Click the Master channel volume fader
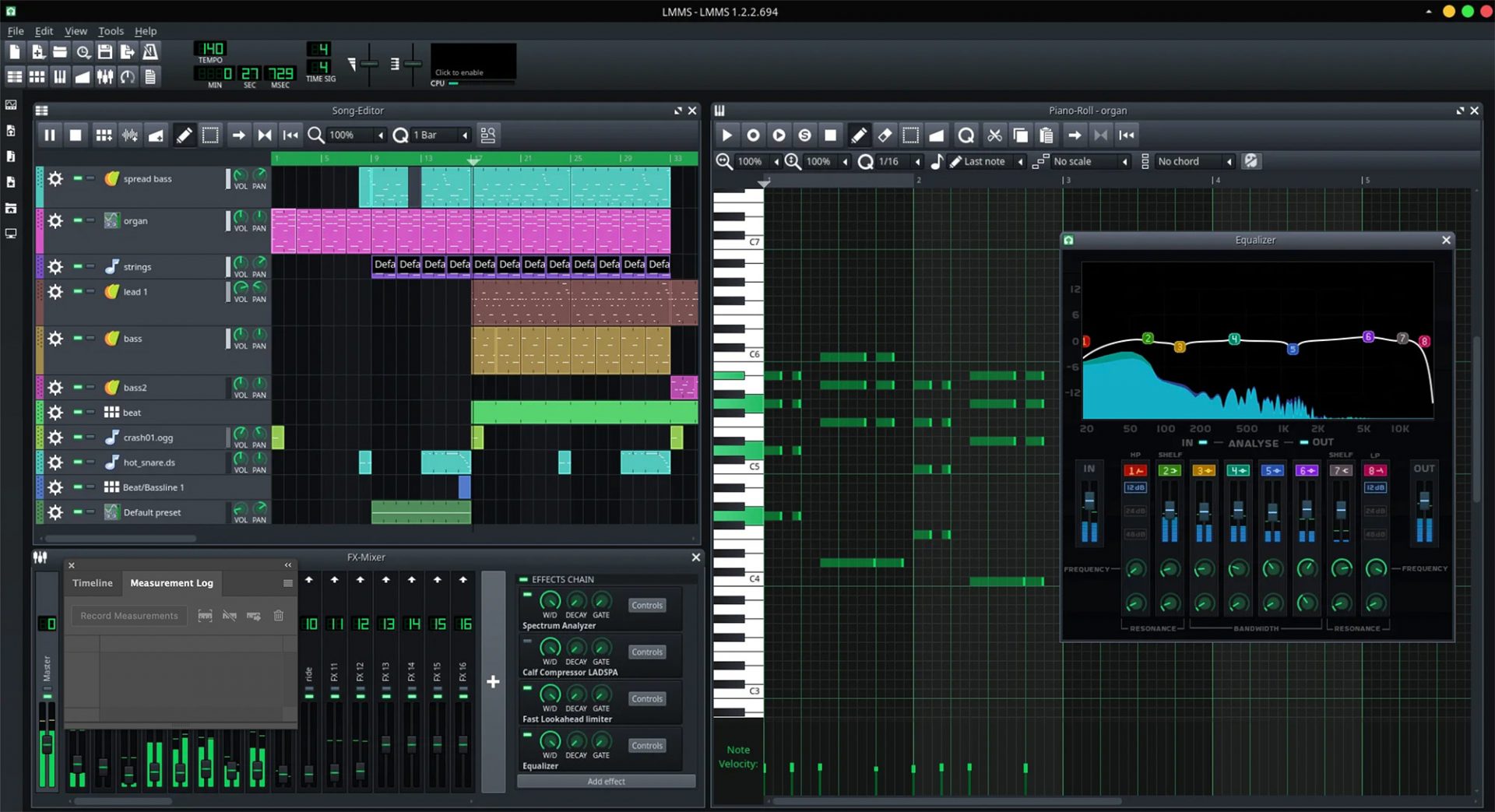Image resolution: width=1495 pixels, height=812 pixels. click(47, 744)
